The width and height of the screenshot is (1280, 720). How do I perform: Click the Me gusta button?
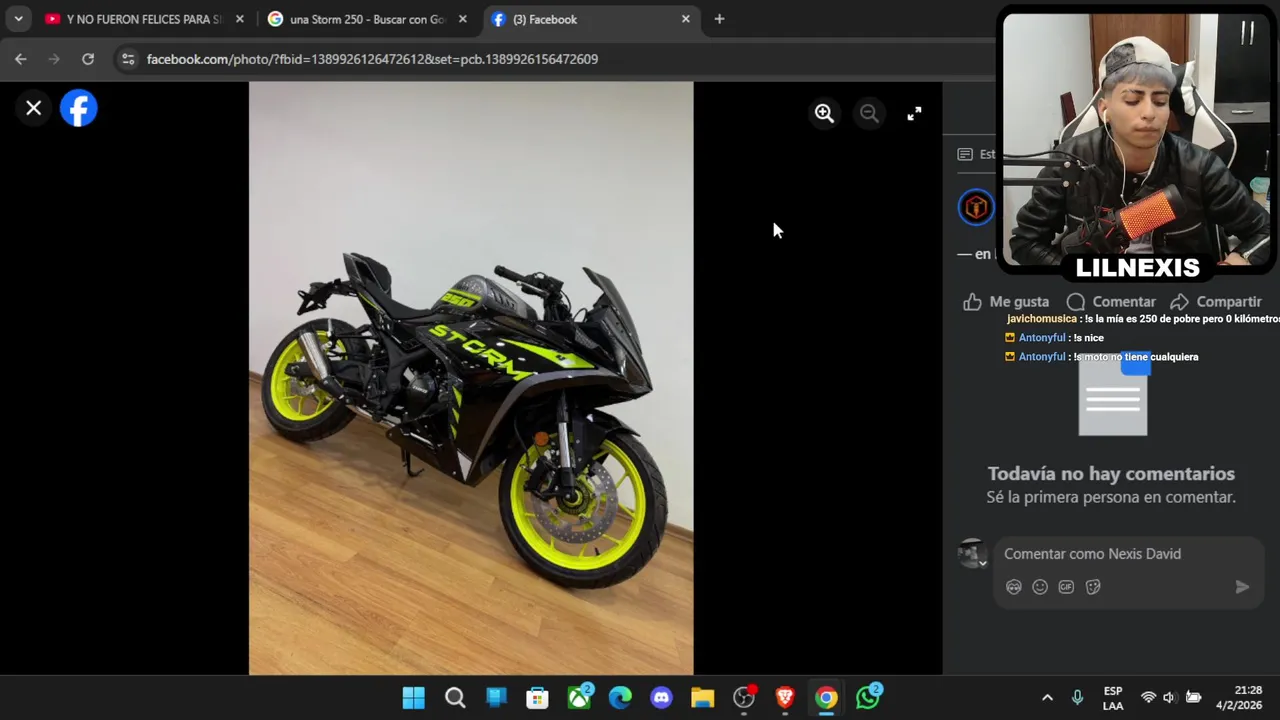(1006, 302)
